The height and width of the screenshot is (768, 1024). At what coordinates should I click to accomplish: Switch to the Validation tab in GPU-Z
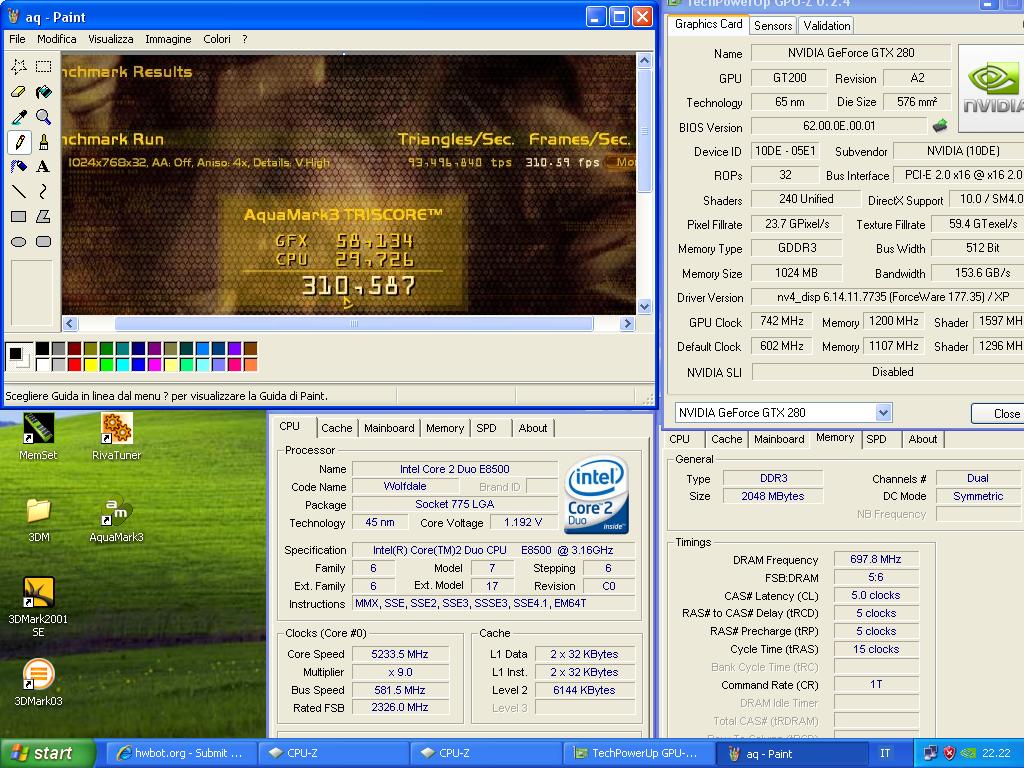(826, 25)
